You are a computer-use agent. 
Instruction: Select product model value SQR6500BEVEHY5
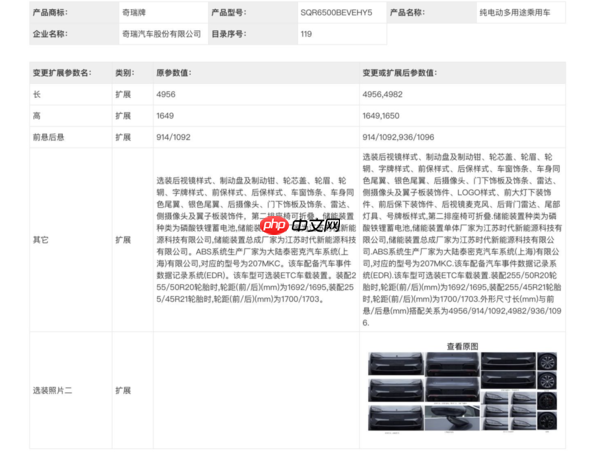coord(336,13)
